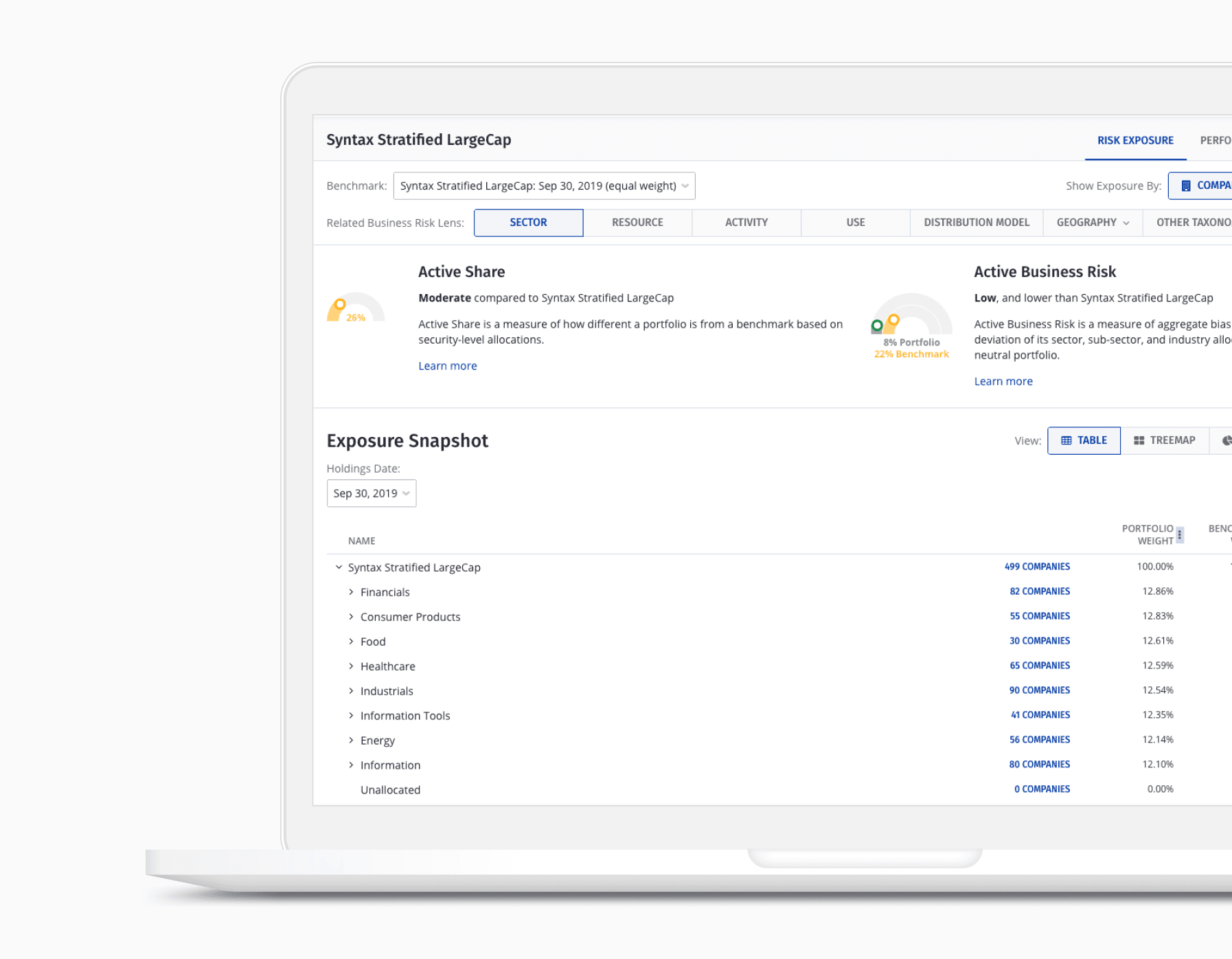Open the 65 Companies link for Healthcare
Screen dimensions: 1232x959
[x=1040, y=666]
